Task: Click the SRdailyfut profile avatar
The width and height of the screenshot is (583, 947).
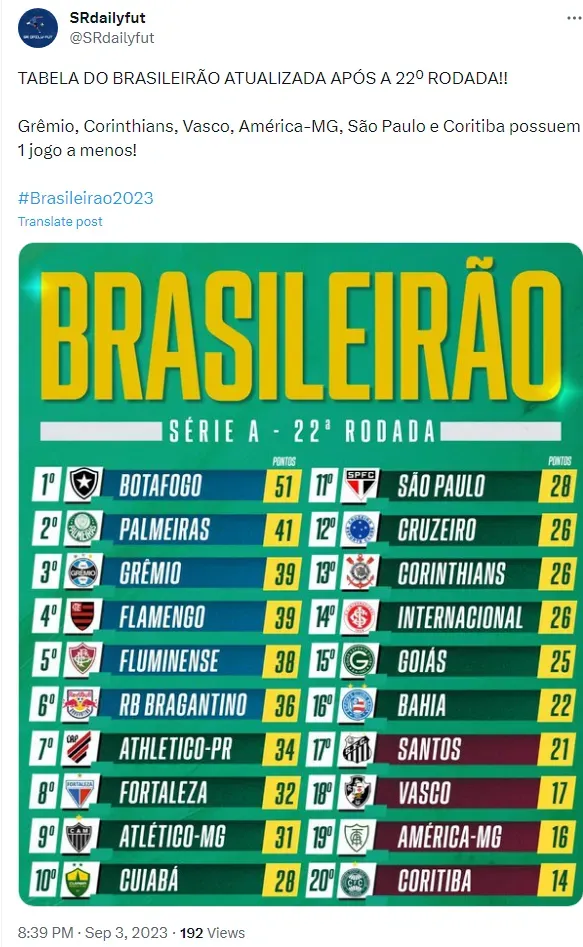Action: tap(38, 28)
